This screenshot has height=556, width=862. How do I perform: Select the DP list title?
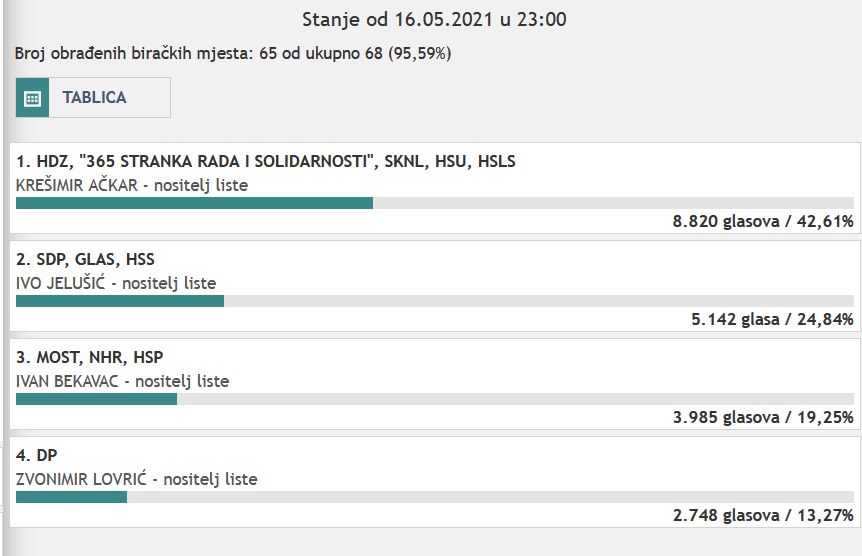coord(36,455)
